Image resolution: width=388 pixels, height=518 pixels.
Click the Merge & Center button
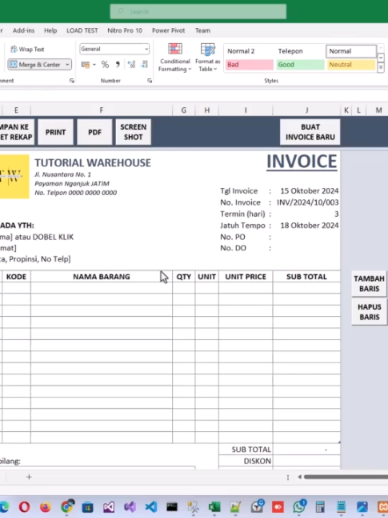point(35,64)
